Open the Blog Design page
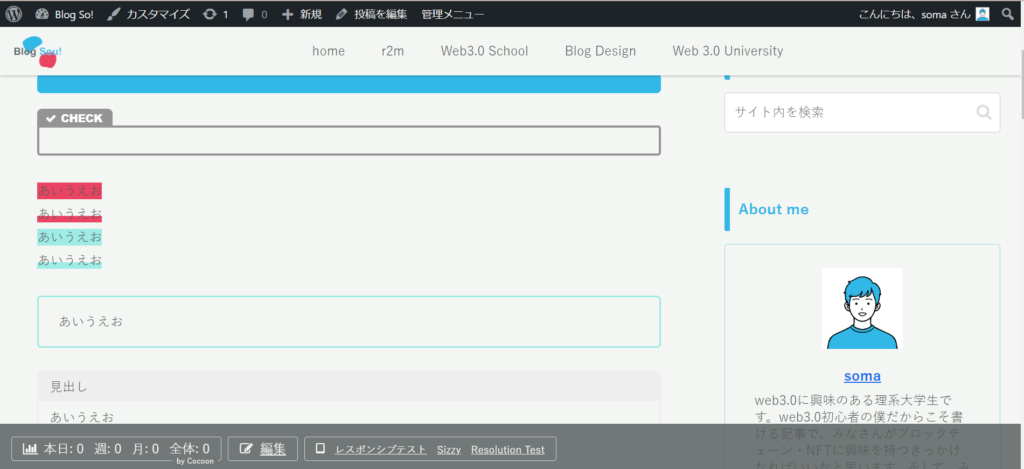The image size is (1024, 469). point(600,51)
